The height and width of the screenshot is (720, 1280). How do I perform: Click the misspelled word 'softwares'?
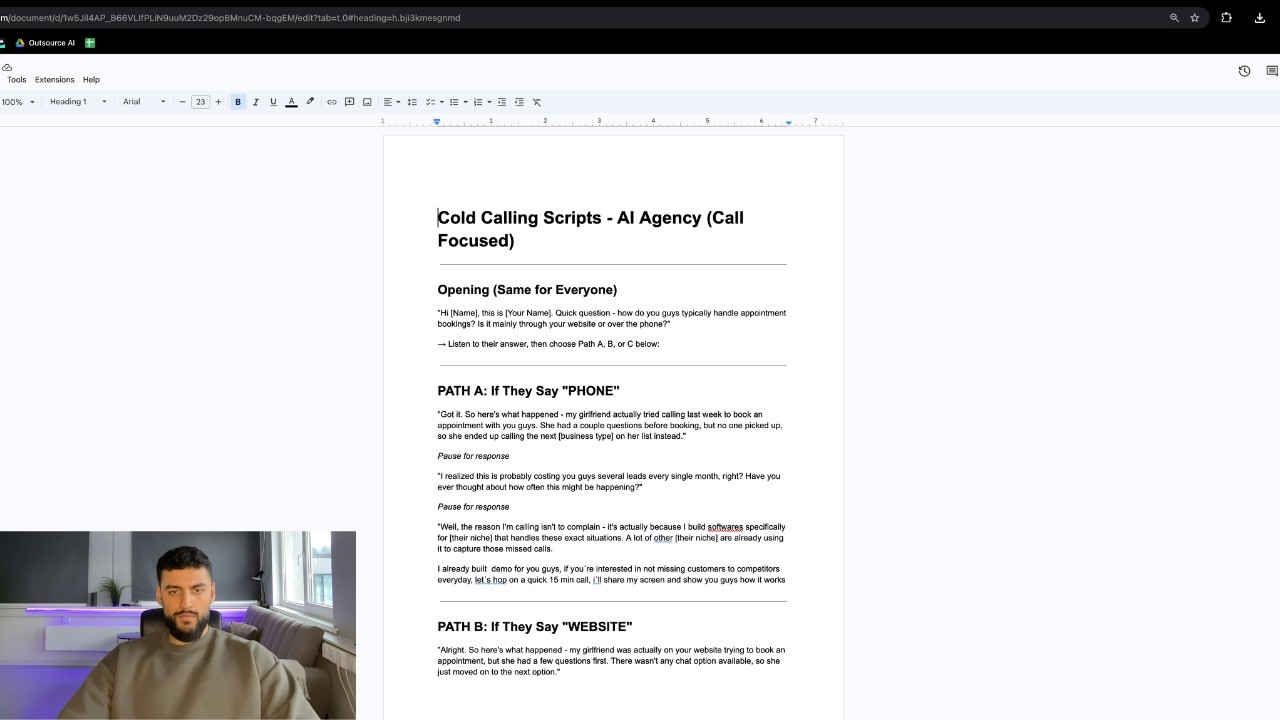click(725, 527)
